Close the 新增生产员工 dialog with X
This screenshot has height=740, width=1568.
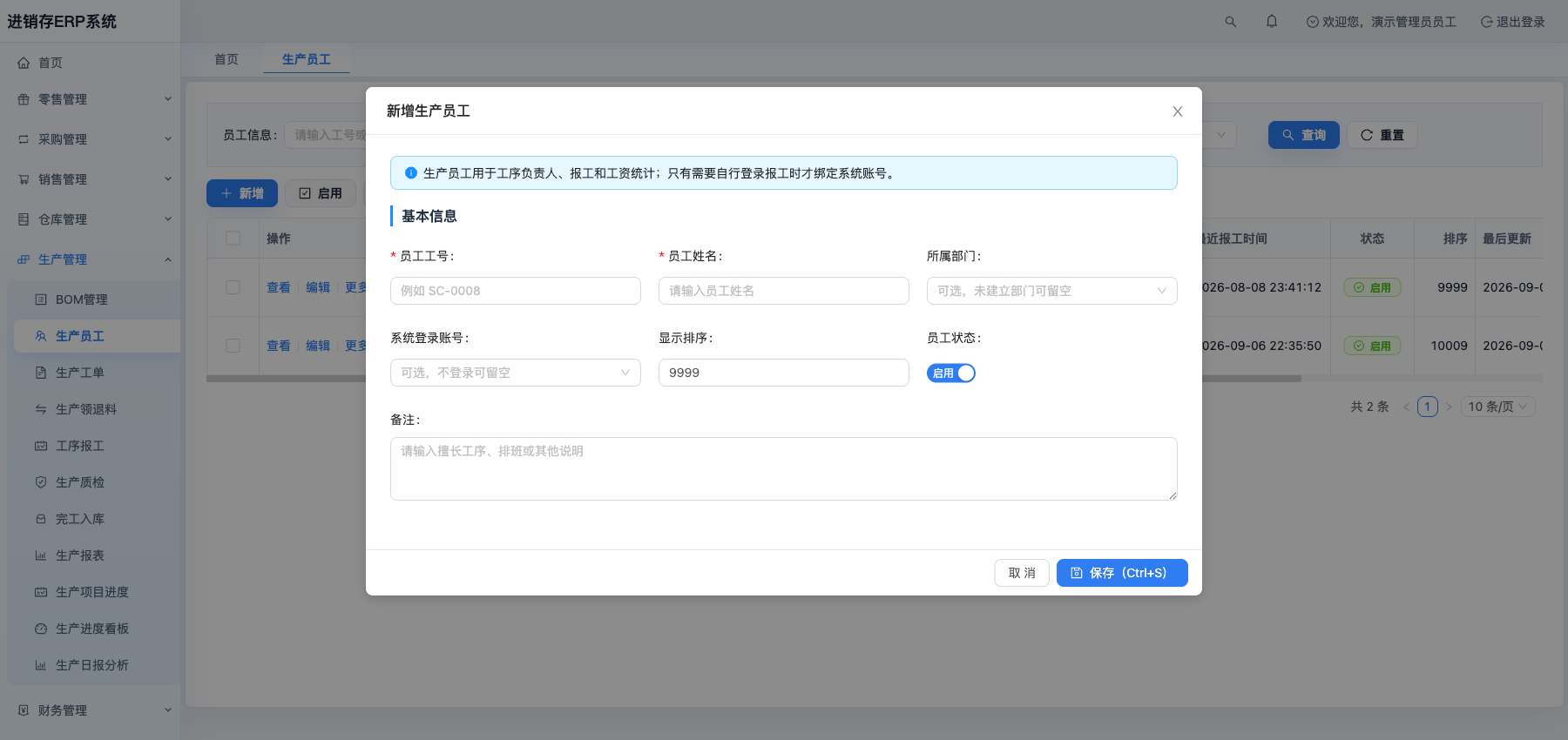(1178, 111)
